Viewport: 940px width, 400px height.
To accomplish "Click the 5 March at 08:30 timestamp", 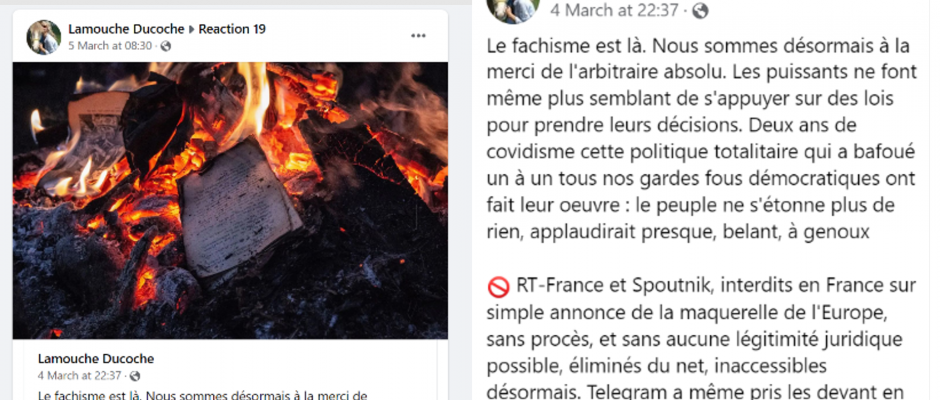I will click(110, 46).
